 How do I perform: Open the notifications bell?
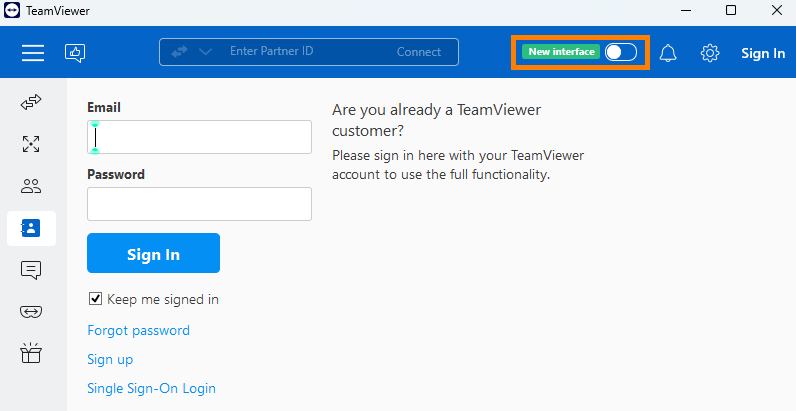pos(668,53)
